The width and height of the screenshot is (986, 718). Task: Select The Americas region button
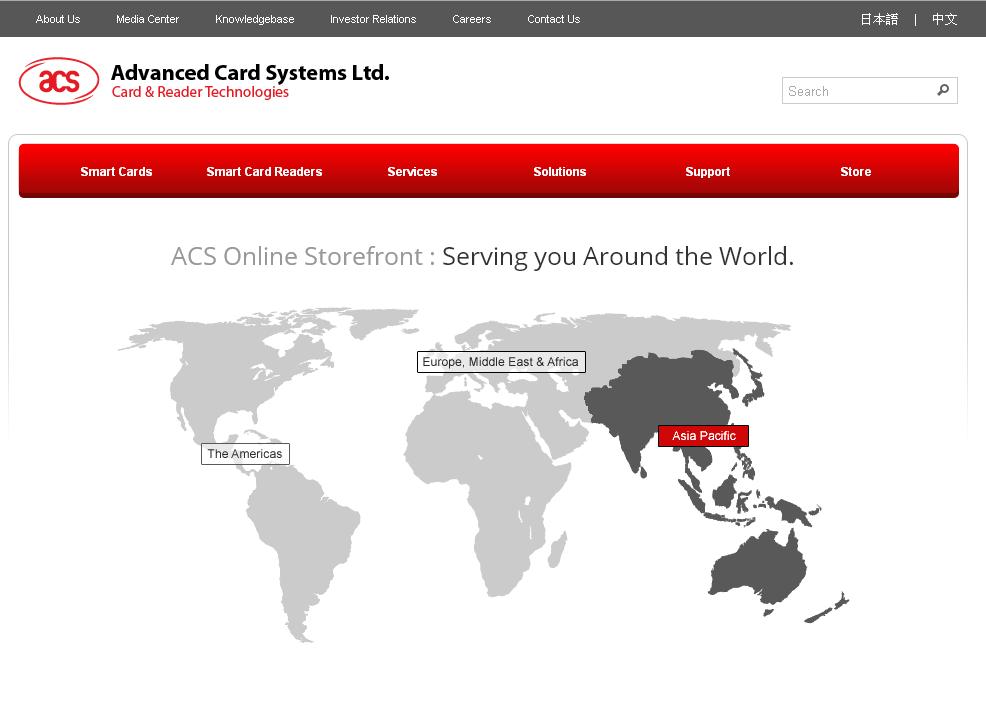point(245,454)
